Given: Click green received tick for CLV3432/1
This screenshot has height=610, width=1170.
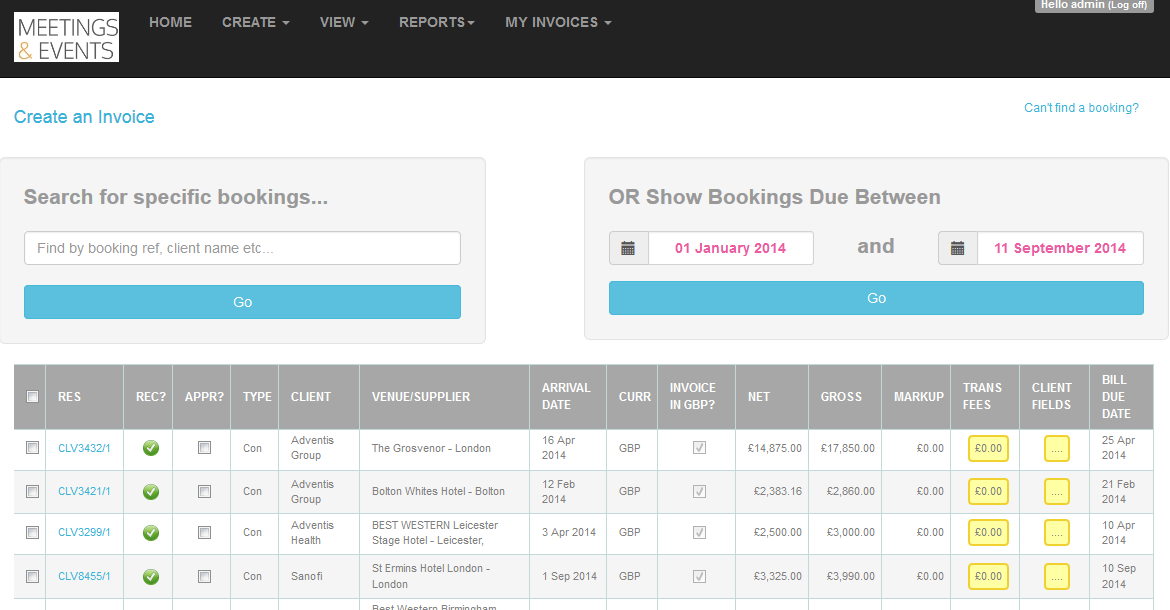Looking at the screenshot, I should click(151, 448).
